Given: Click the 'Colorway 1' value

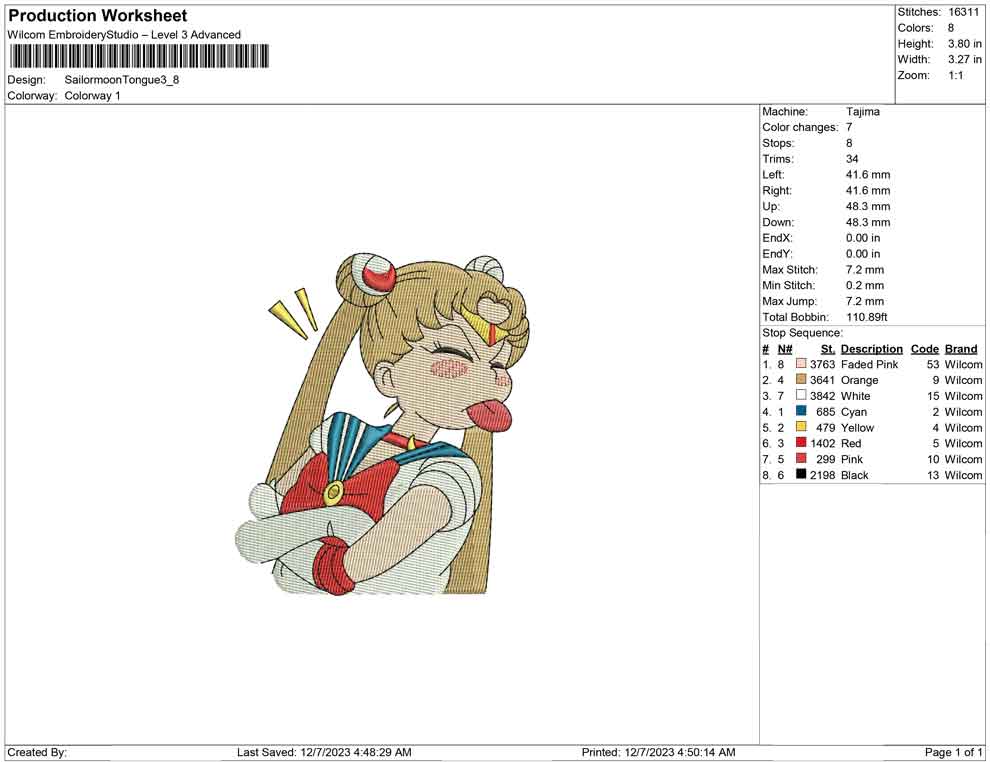Looking at the screenshot, I should point(92,96).
